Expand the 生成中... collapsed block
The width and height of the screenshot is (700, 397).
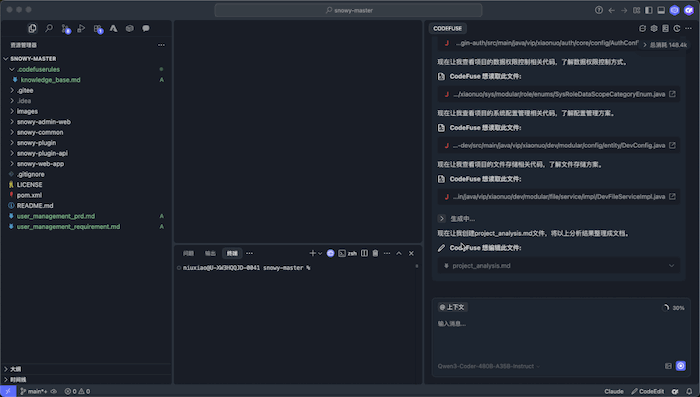coord(442,218)
